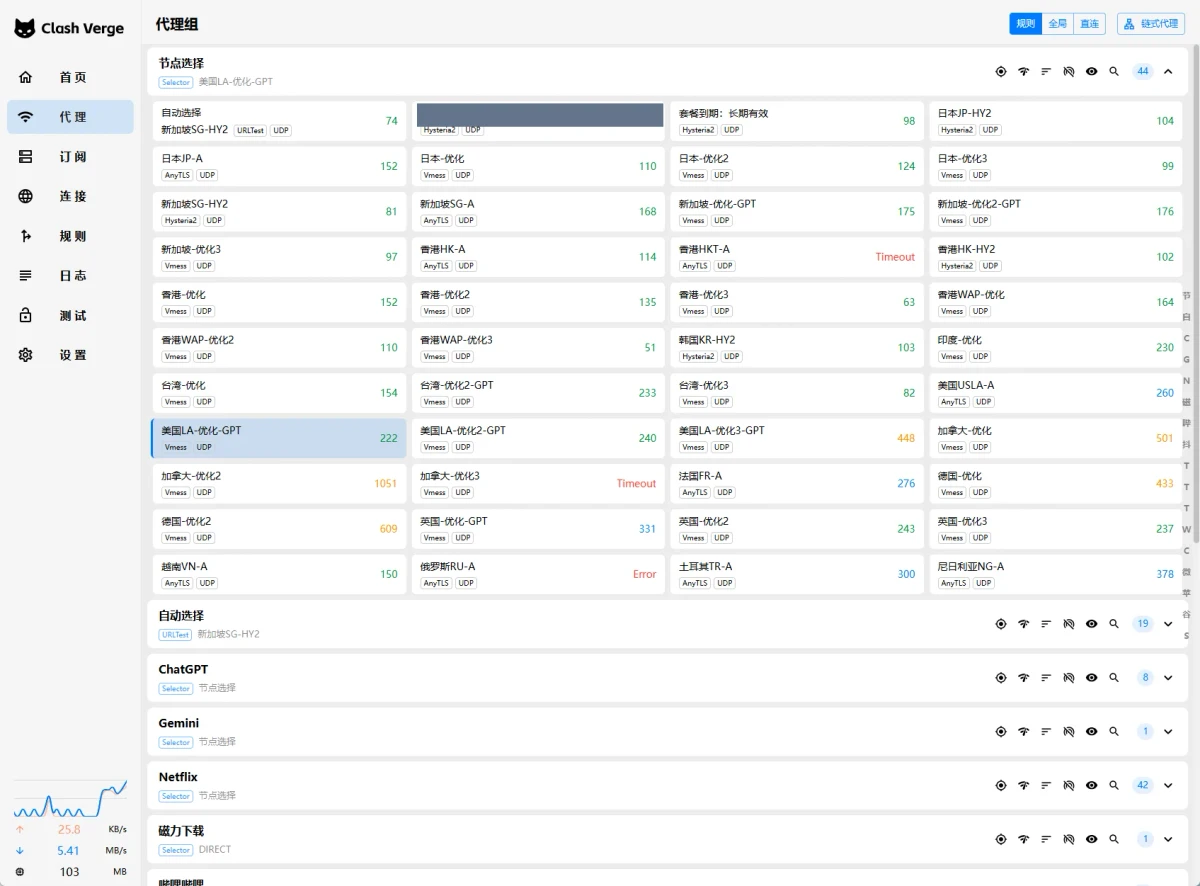Toggle the eye icon in Gemini header
The width and height of the screenshot is (1200, 886).
pyautogui.click(x=1091, y=732)
